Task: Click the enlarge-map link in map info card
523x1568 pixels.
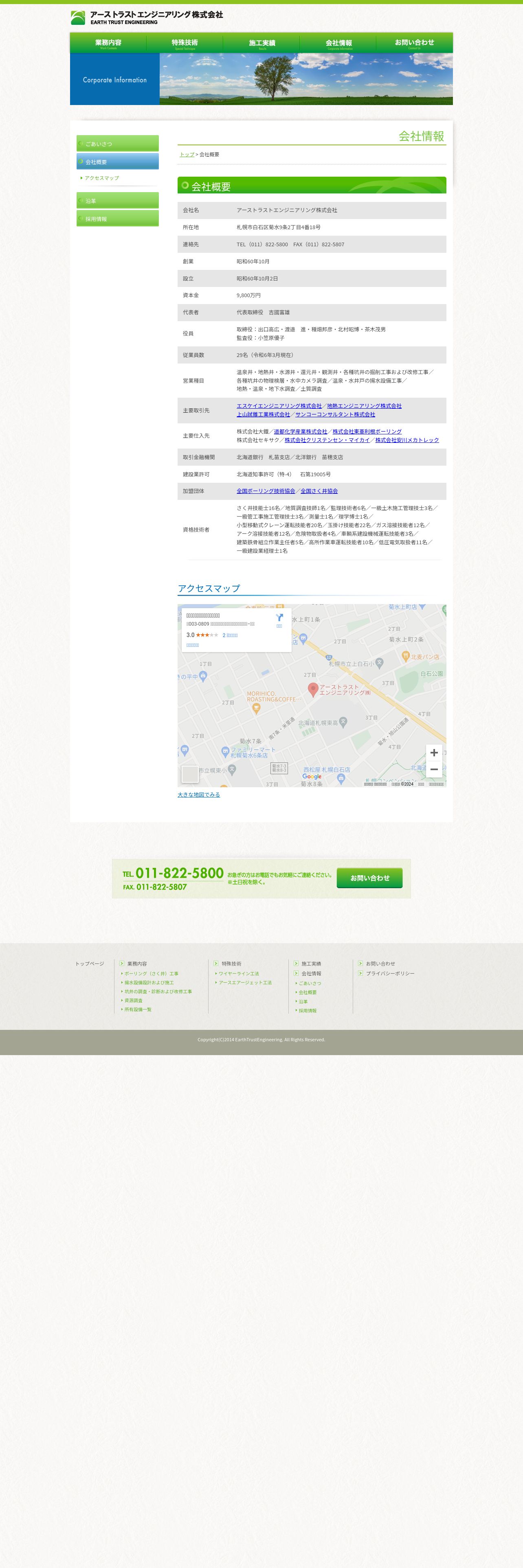Action: tap(192, 645)
